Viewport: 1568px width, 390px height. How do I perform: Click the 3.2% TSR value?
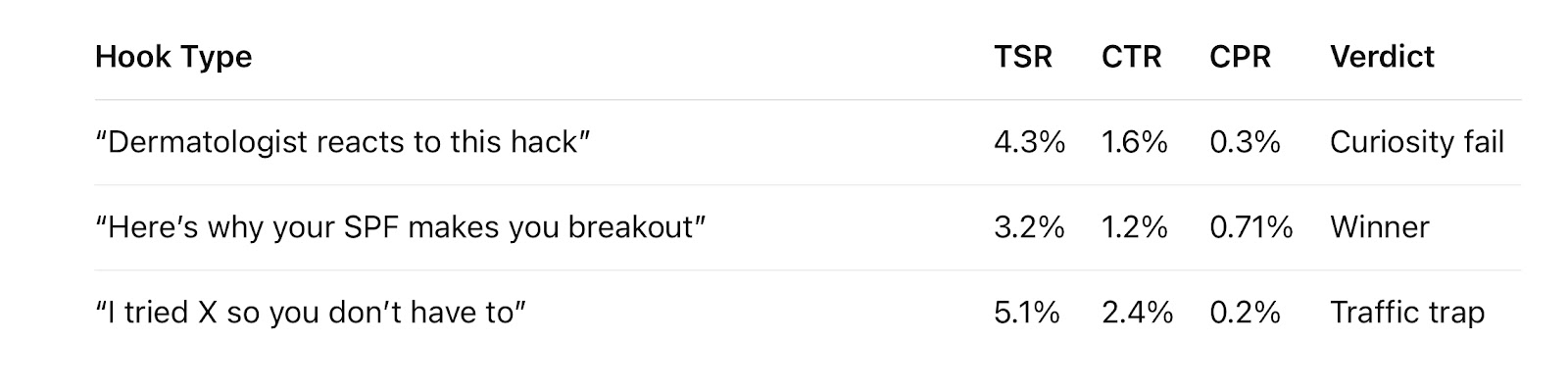[x=1029, y=227]
